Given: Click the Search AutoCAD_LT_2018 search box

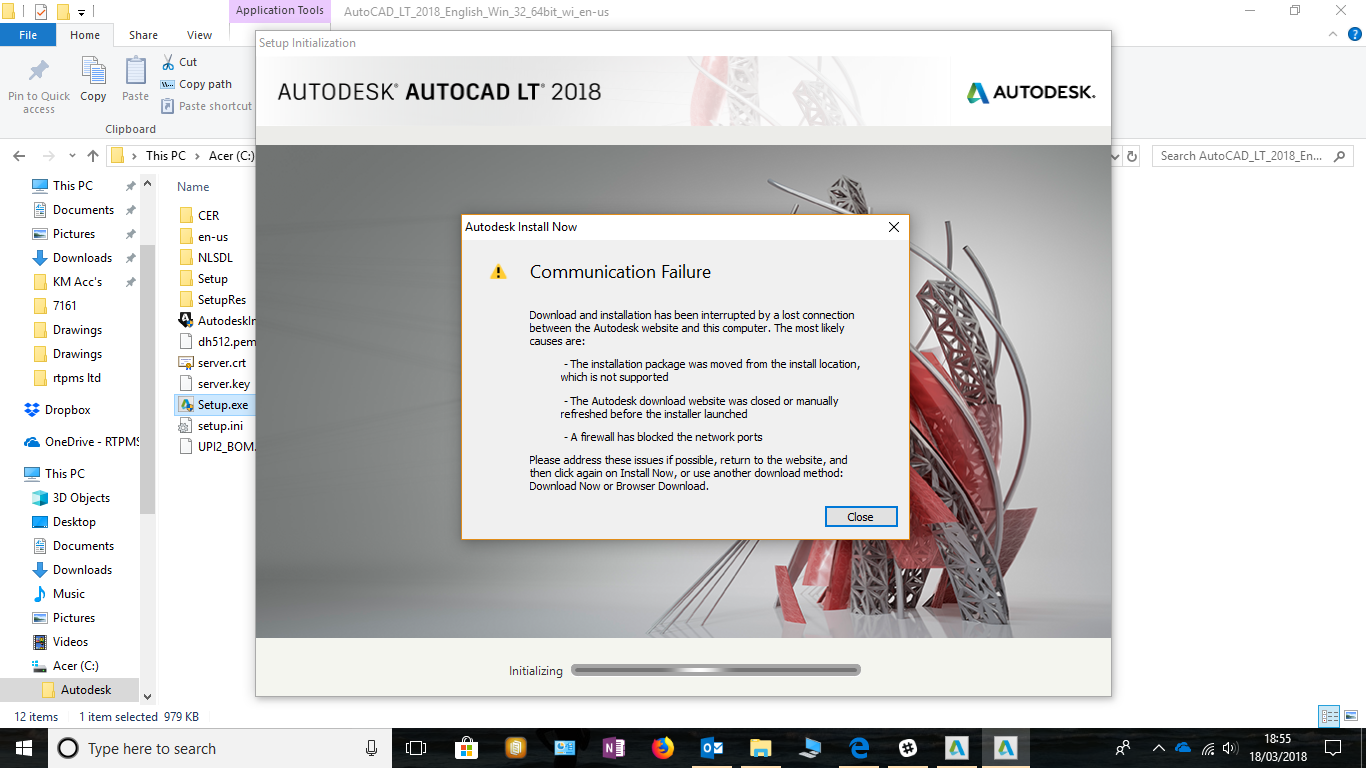Looking at the screenshot, I should pyautogui.click(x=1252, y=156).
